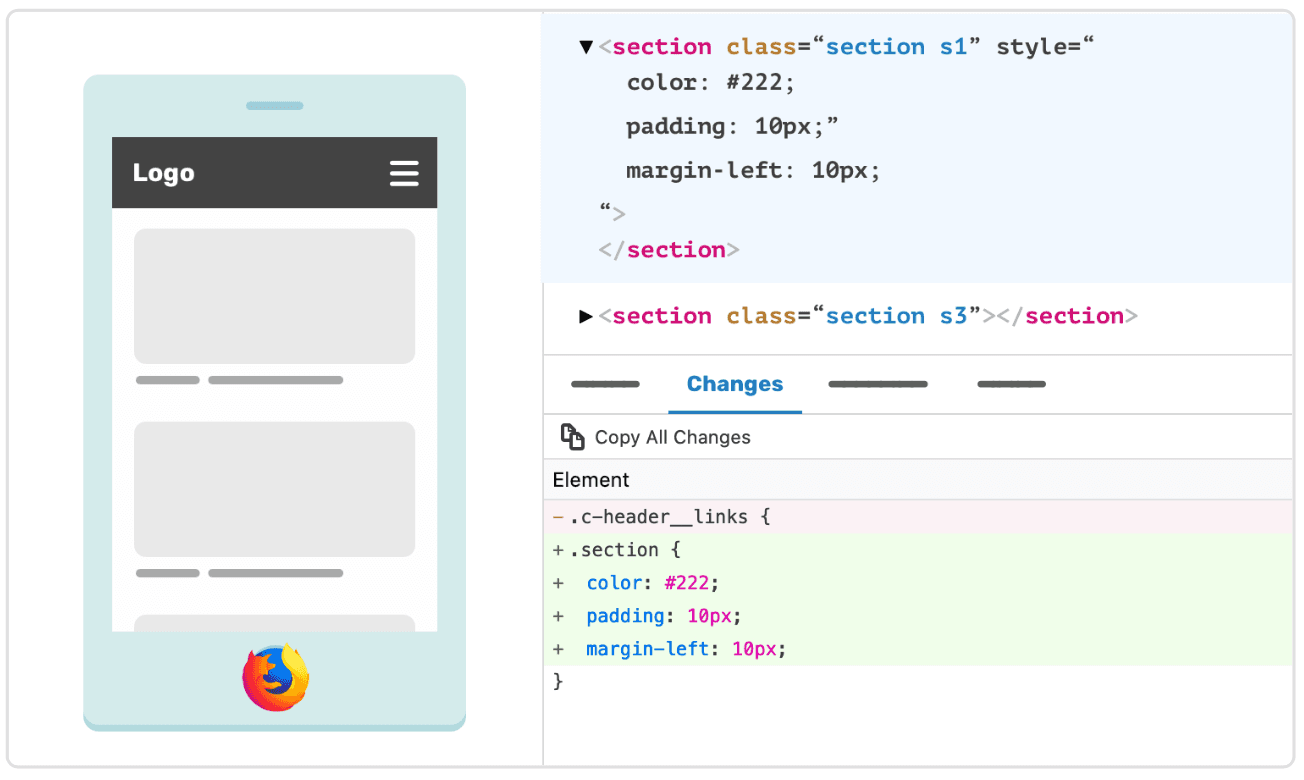Open the first placeholder tab left of Changes
The height and width of the screenshot is (780, 1304).
605,385
